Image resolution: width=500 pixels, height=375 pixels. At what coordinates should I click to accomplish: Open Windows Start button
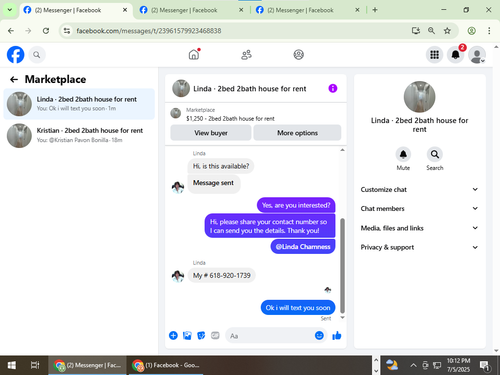12,365
